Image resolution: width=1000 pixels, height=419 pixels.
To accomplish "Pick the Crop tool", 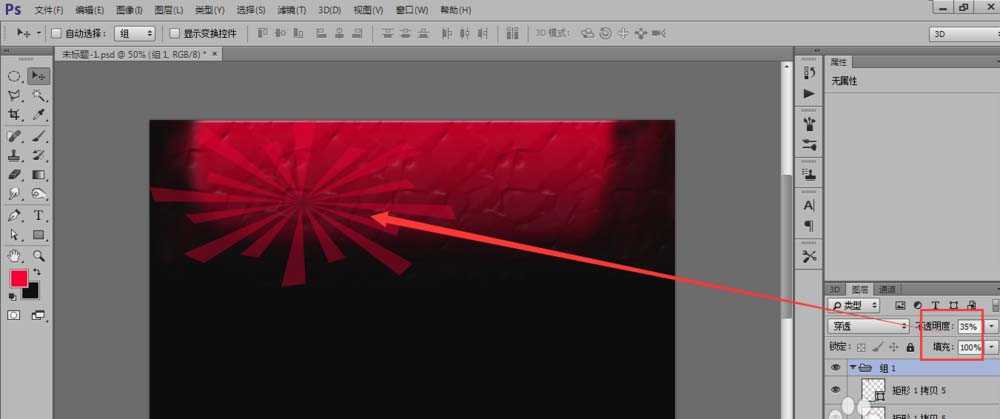I will coord(14,115).
